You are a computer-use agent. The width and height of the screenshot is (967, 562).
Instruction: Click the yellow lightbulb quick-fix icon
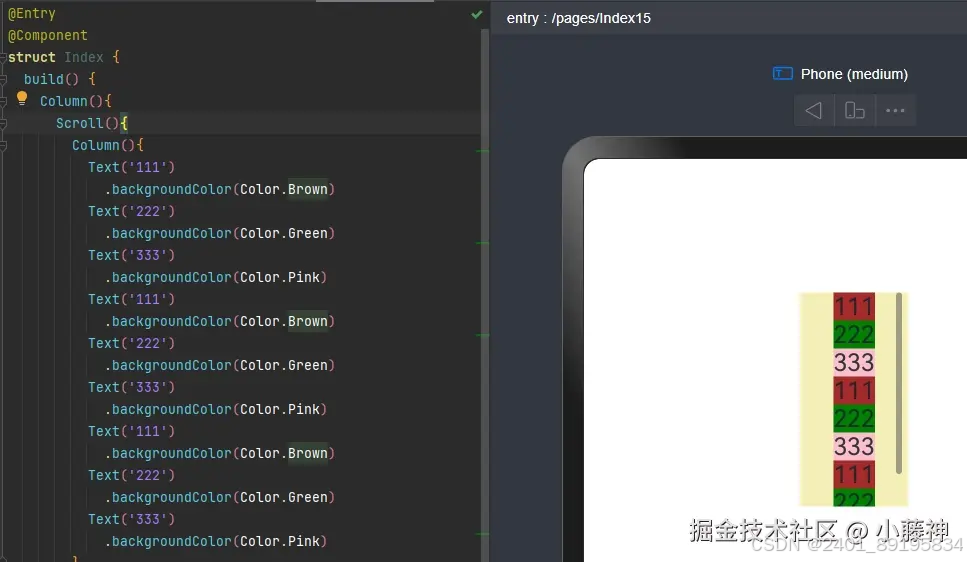[22, 98]
